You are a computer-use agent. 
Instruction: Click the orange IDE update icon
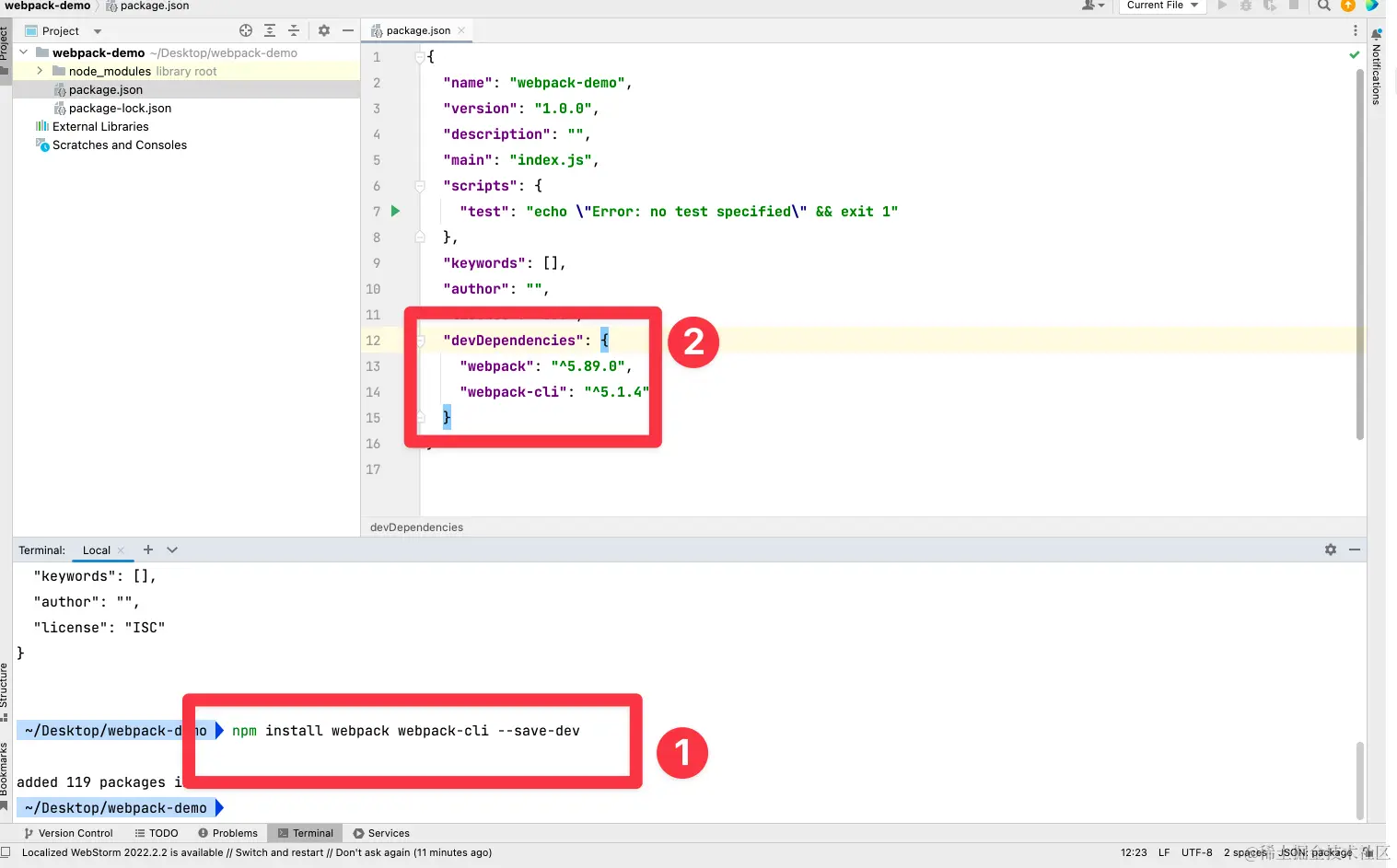coord(1348,6)
